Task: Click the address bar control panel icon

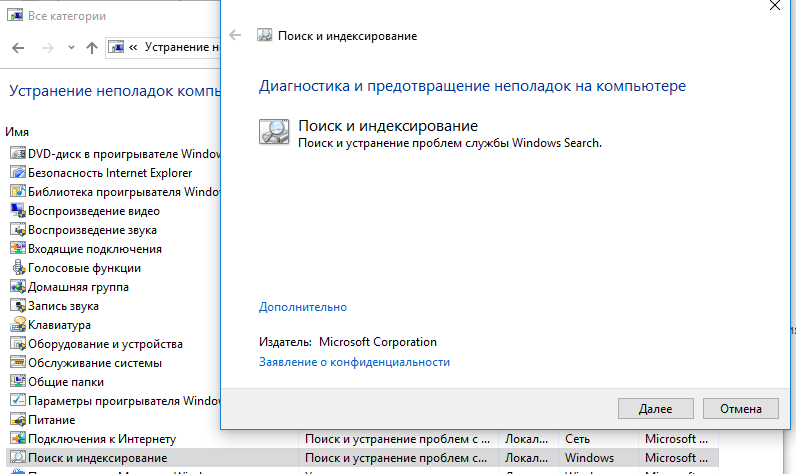Action: coord(117,47)
